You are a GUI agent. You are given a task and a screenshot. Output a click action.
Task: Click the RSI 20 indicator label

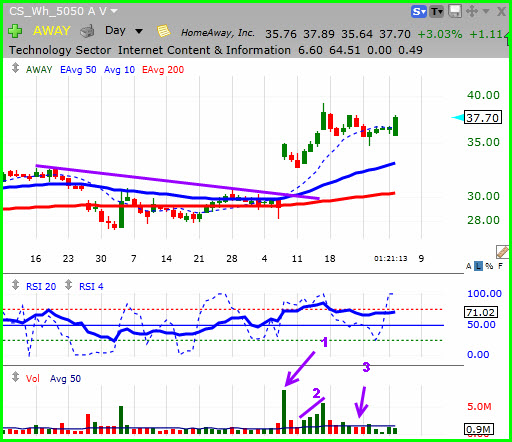[41, 287]
